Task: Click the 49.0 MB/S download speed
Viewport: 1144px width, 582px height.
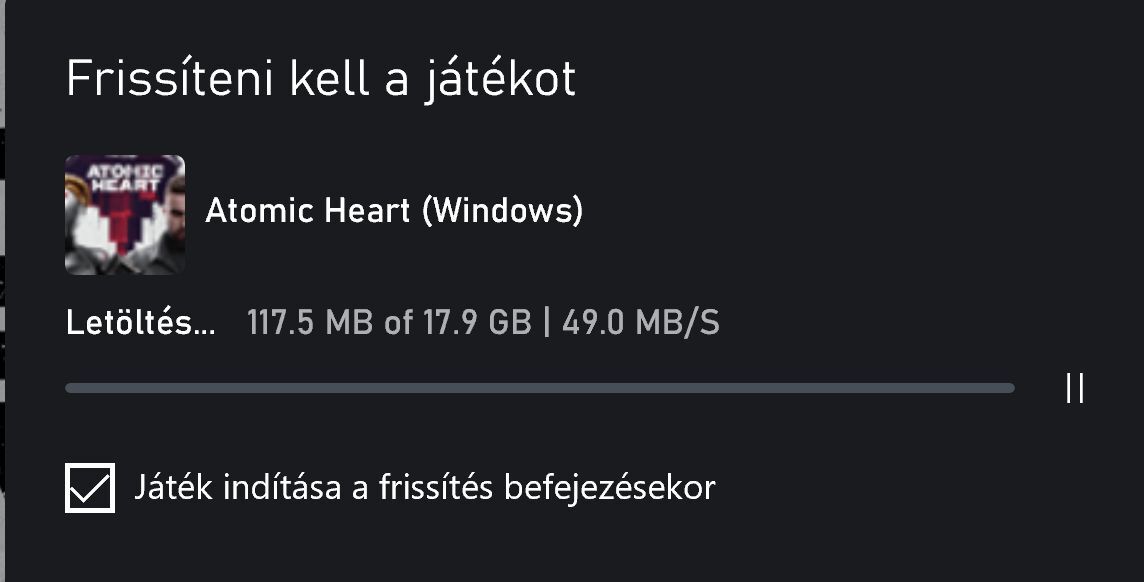Action: (x=641, y=323)
